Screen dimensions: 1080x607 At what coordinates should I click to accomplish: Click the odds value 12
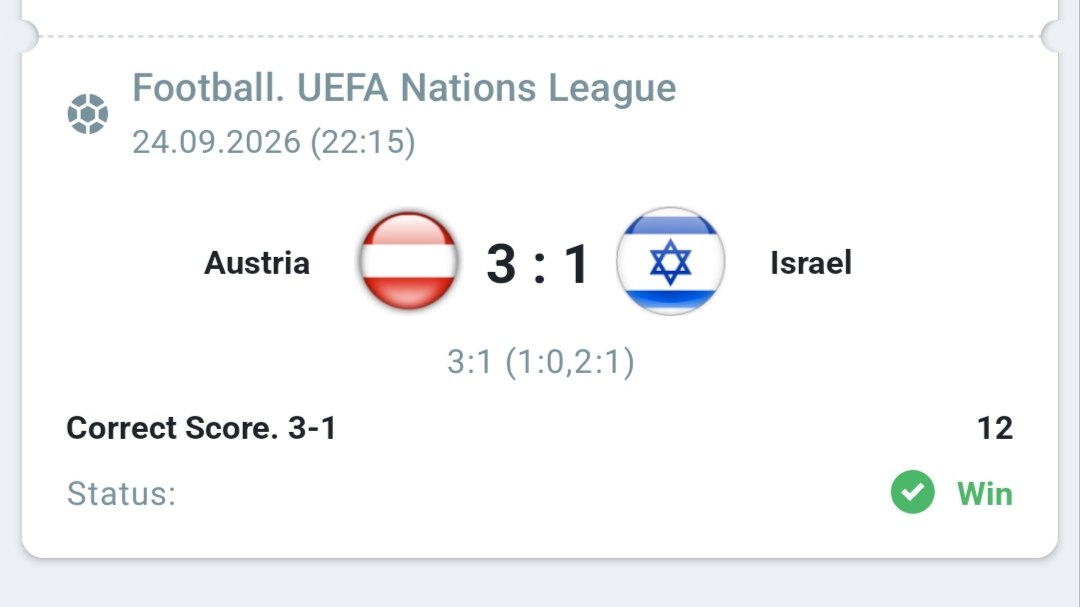(x=995, y=428)
